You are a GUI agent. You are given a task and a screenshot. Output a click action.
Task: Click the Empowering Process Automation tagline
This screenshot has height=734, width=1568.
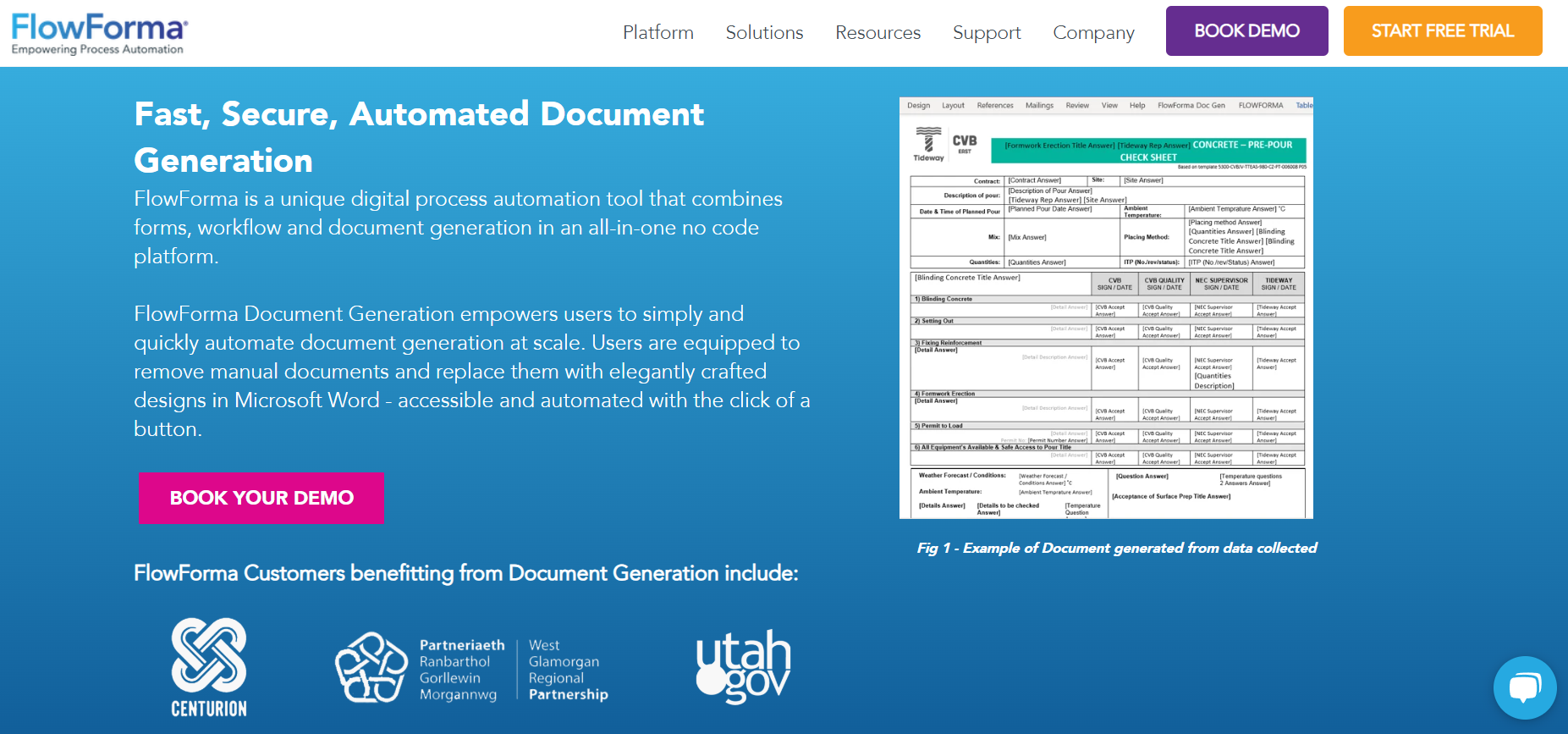tap(97, 50)
